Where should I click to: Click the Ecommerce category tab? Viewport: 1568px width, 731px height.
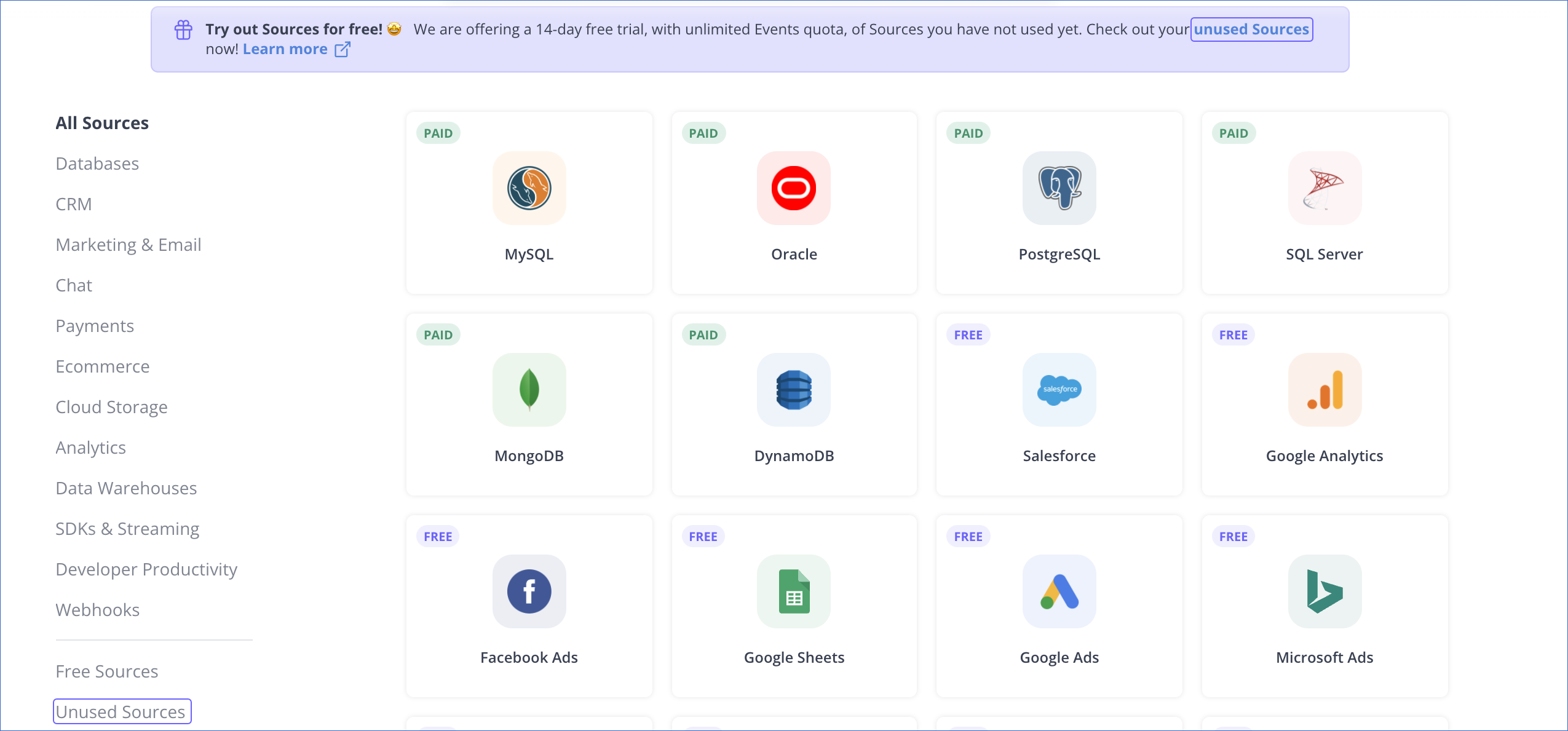[x=103, y=366]
